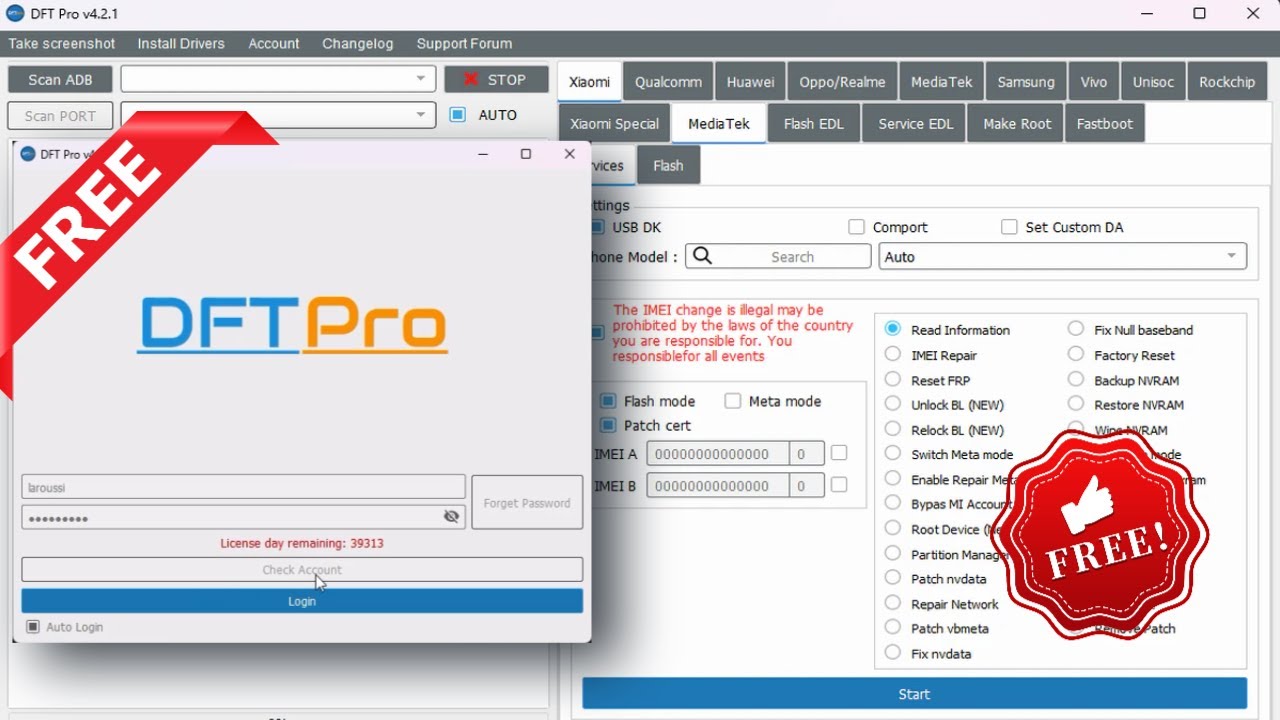Close the login dialog window
The image size is (1280, 720).
[570, 154]
